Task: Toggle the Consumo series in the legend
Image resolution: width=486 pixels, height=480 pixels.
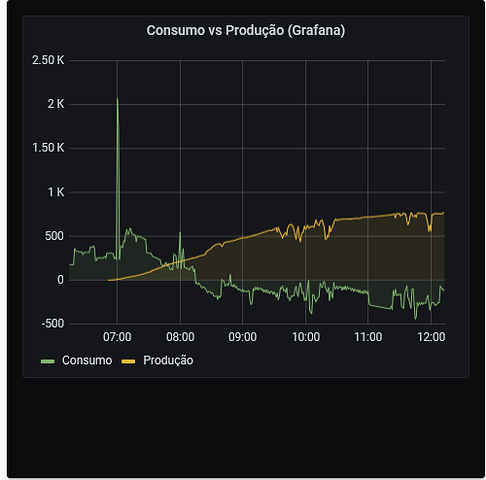Action: coord(87,361)
